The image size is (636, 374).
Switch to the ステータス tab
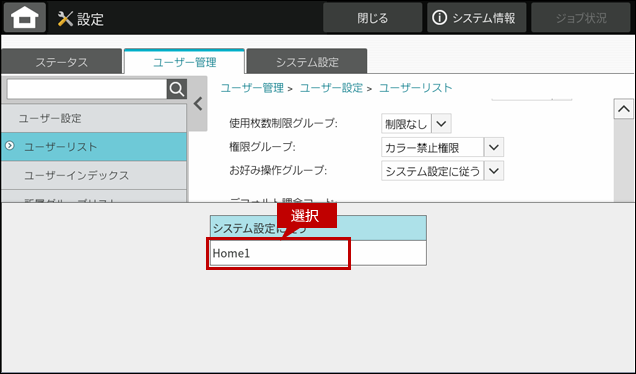(62, 62)
